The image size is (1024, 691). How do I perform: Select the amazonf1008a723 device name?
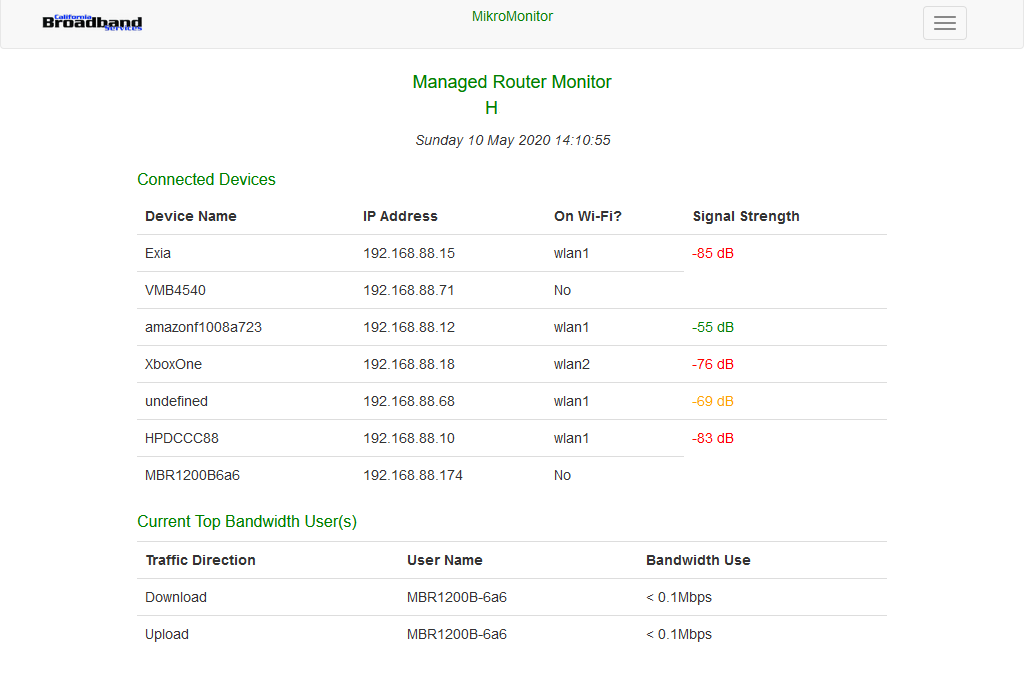[203, 327]
